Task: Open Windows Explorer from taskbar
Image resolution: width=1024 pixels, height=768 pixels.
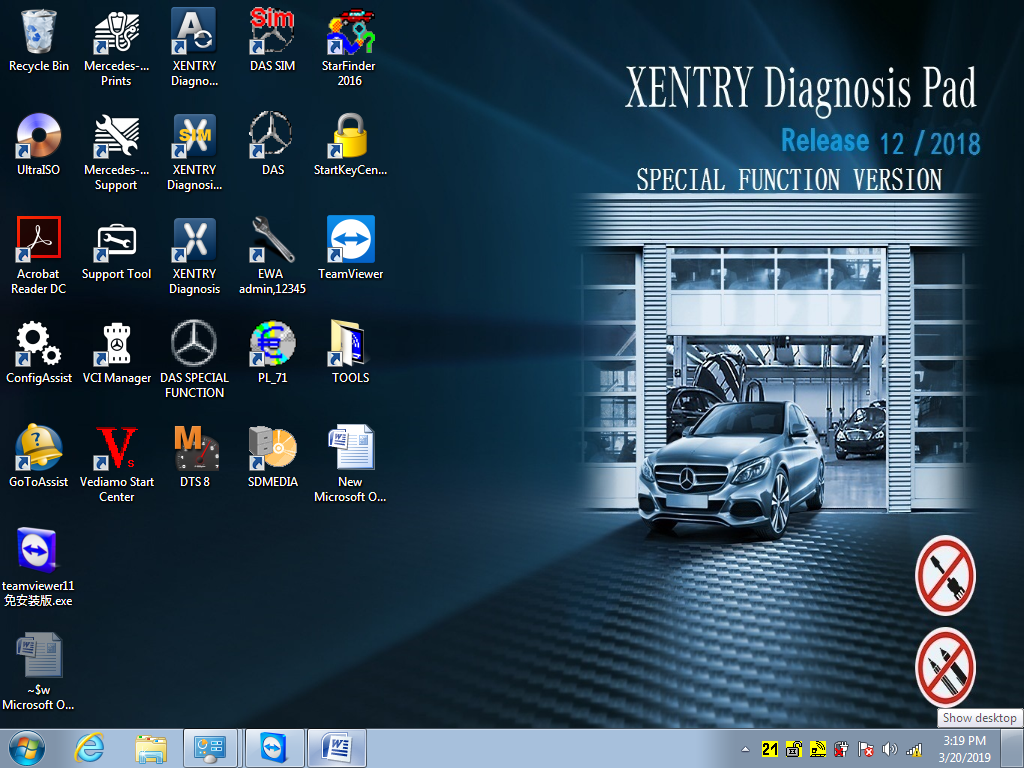Action: [151, 748]
